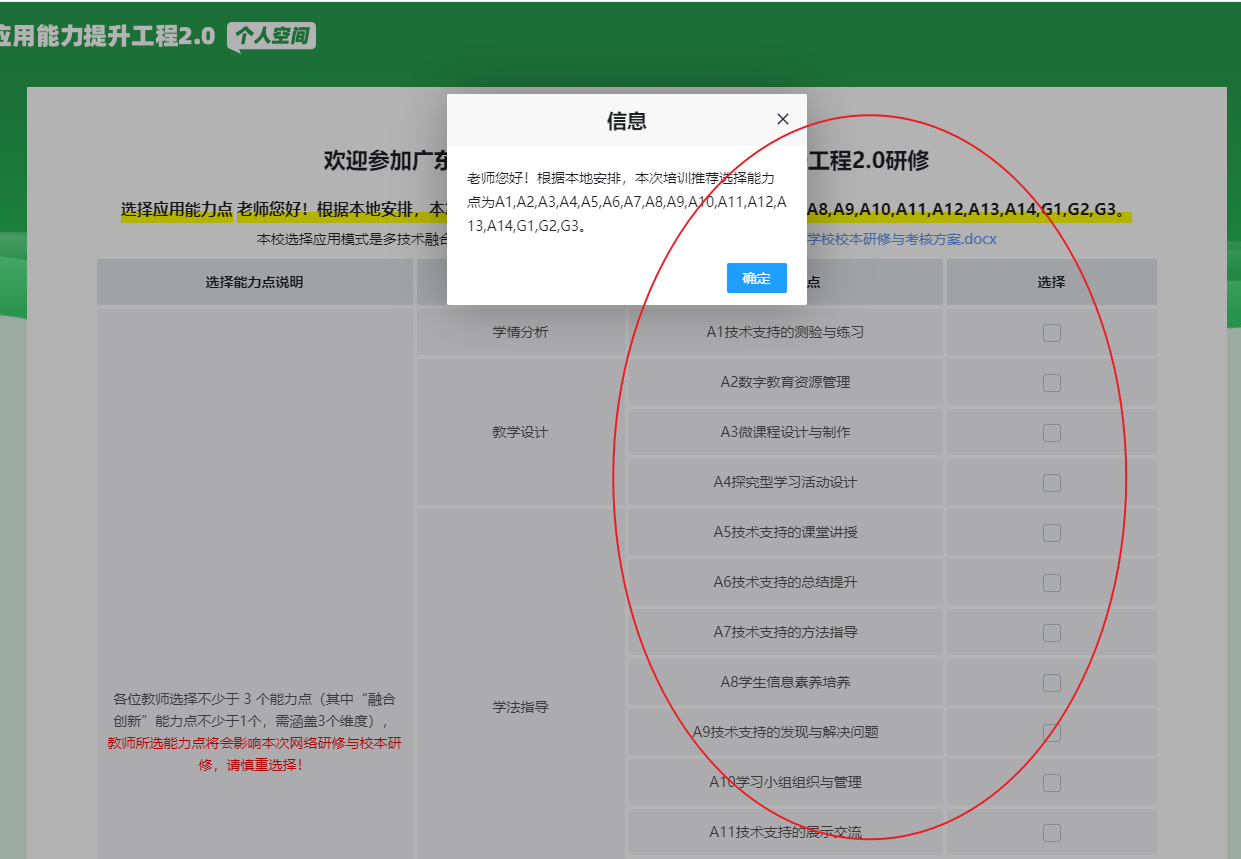Image resolution: width=1241 pixels, height=859 pixels.
Task: Check the A3微课程设计与制作 checkbox
Action: [x=1052, y=433]
